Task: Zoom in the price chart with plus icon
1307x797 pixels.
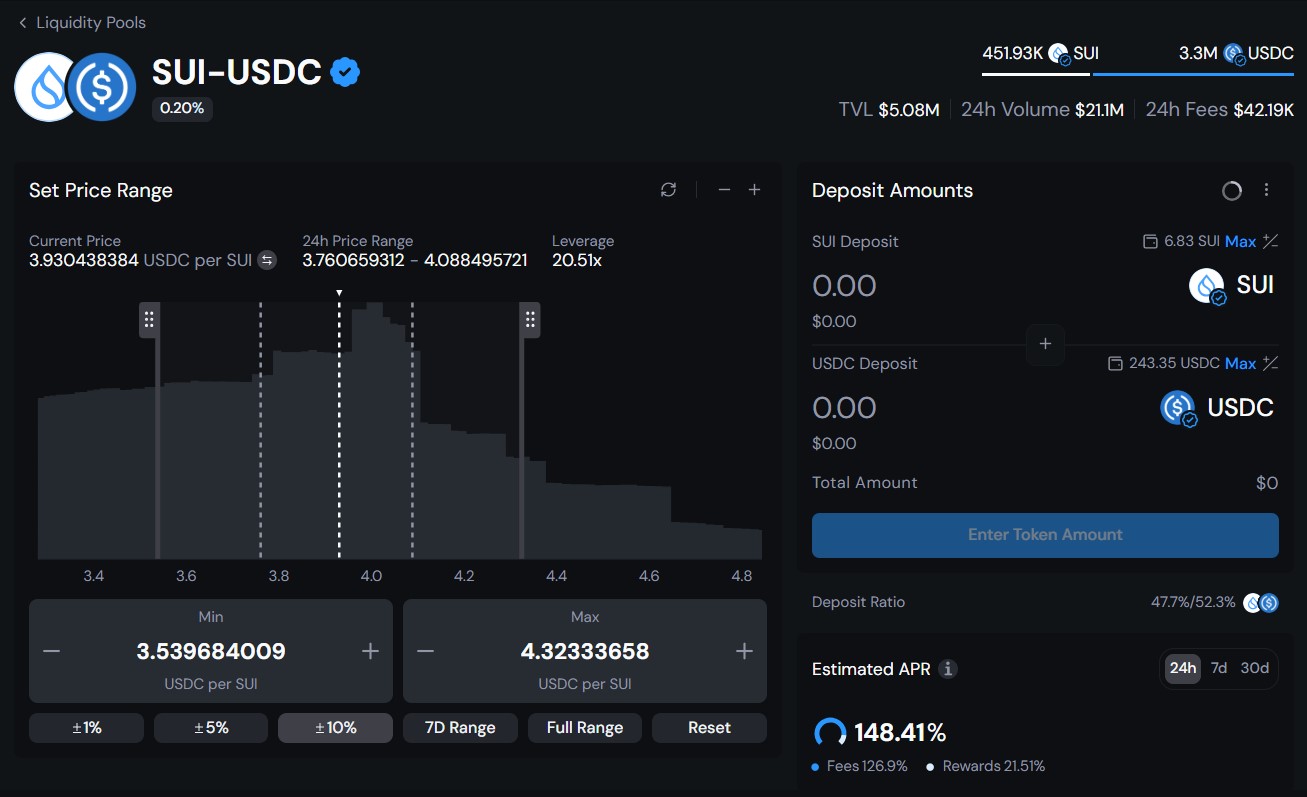Action: tap(755, 190)
